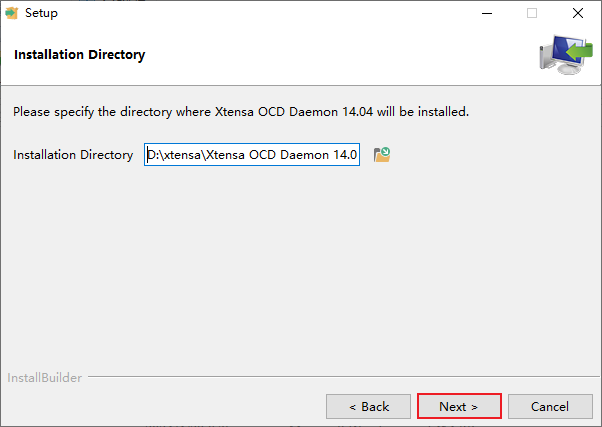Go back with the Back button
Screen dimensions: 602x427
(x=369, y=406)
